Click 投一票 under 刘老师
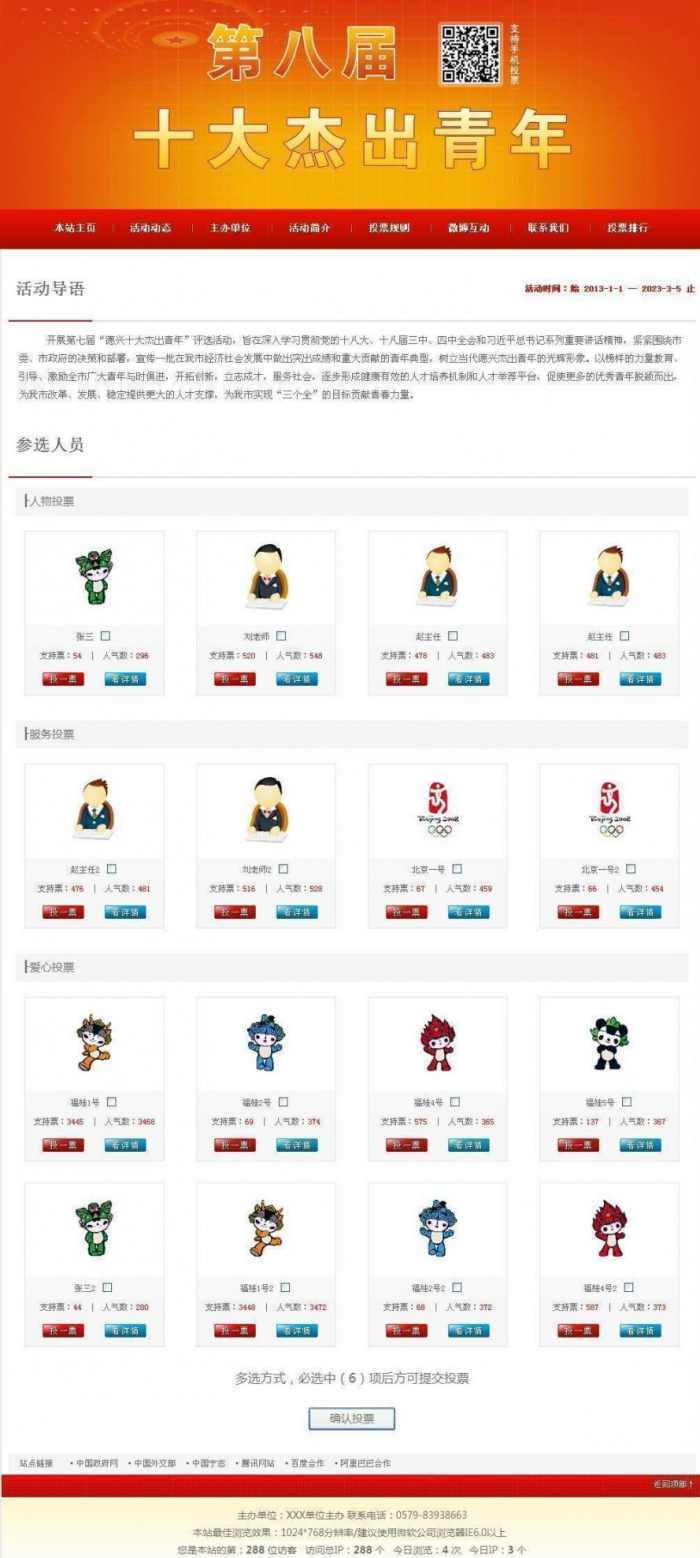The height and width of the screenshot is (1558, 700). [x=235, y=679]
